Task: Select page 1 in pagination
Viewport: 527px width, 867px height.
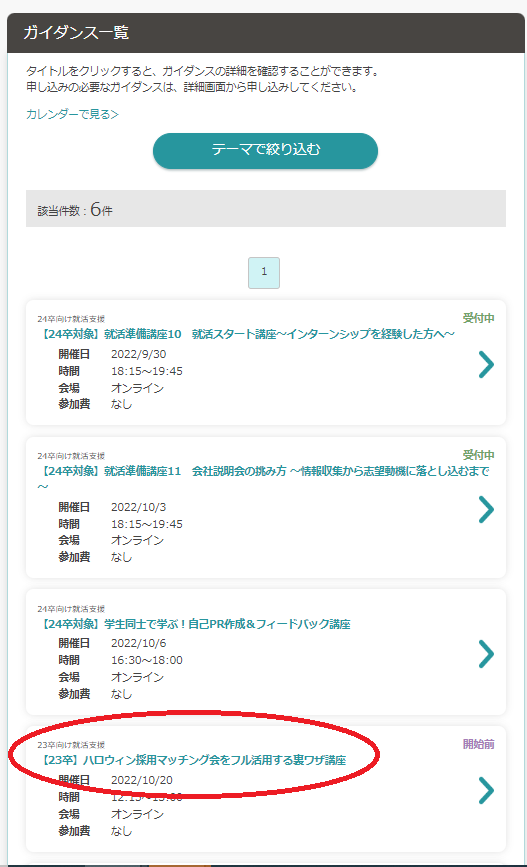Action: (x=264, y=273)
